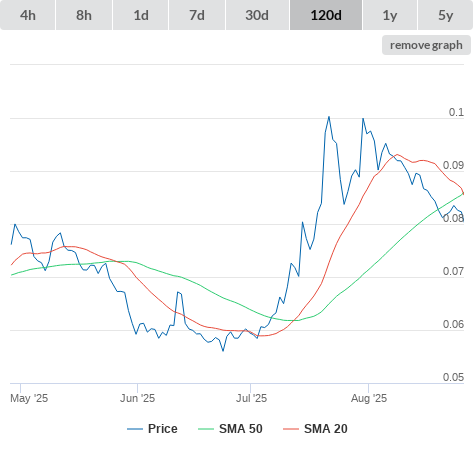
Task: Click the Jul '25 axis label
Action: [x=251, y=398]
